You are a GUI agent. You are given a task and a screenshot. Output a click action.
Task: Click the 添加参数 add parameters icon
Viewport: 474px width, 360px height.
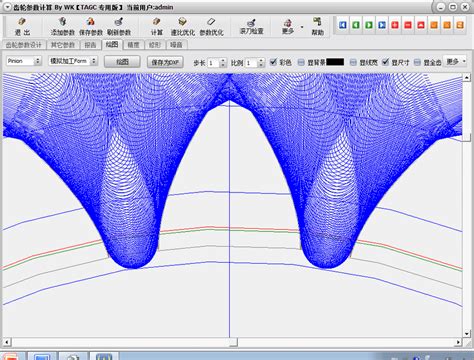point(62,27)
